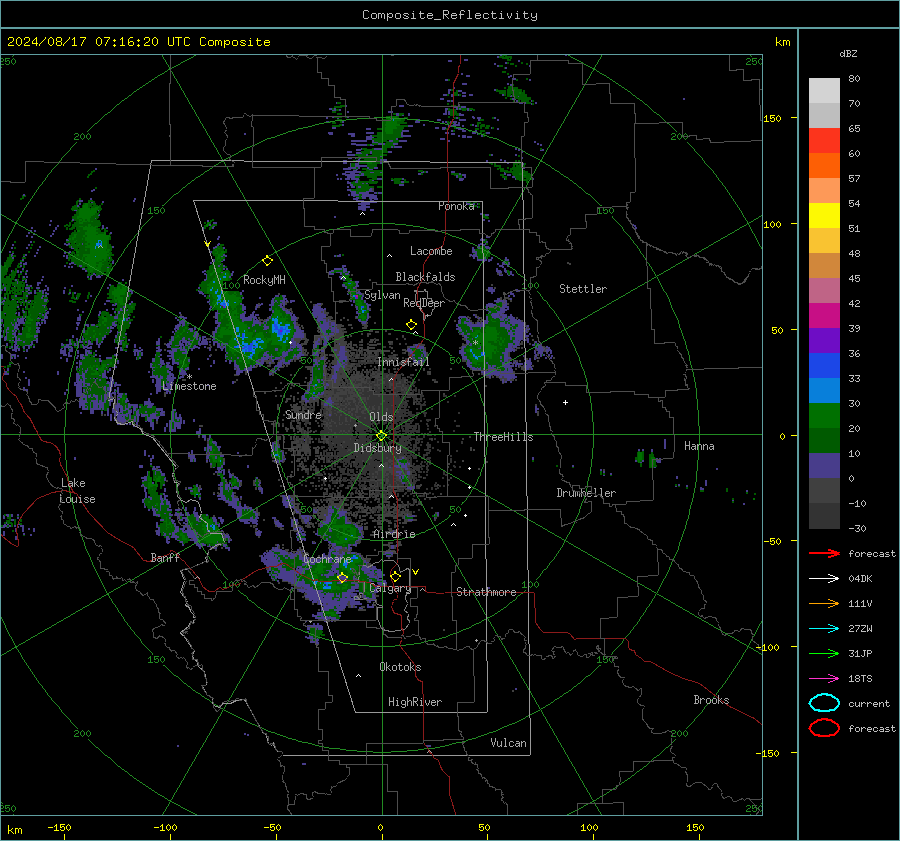This screenshot has width=900, height=841.
Task: Click the green 31JP arrow icon
Action: (824, 653)
